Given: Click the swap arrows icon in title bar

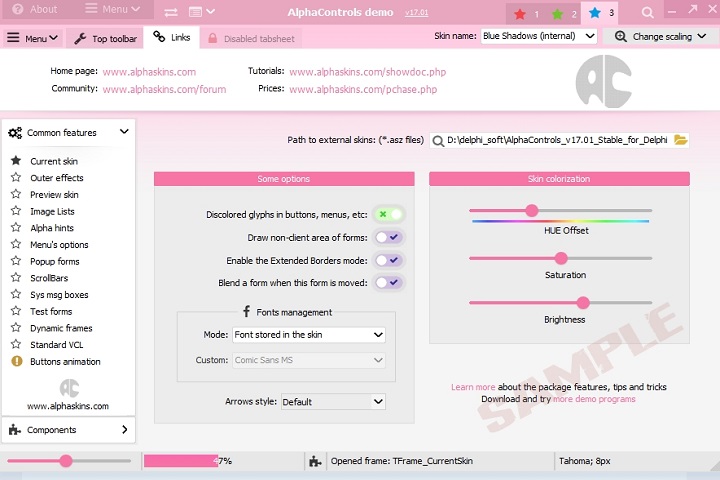Looking at the screenshot, I should pos(171,12).
